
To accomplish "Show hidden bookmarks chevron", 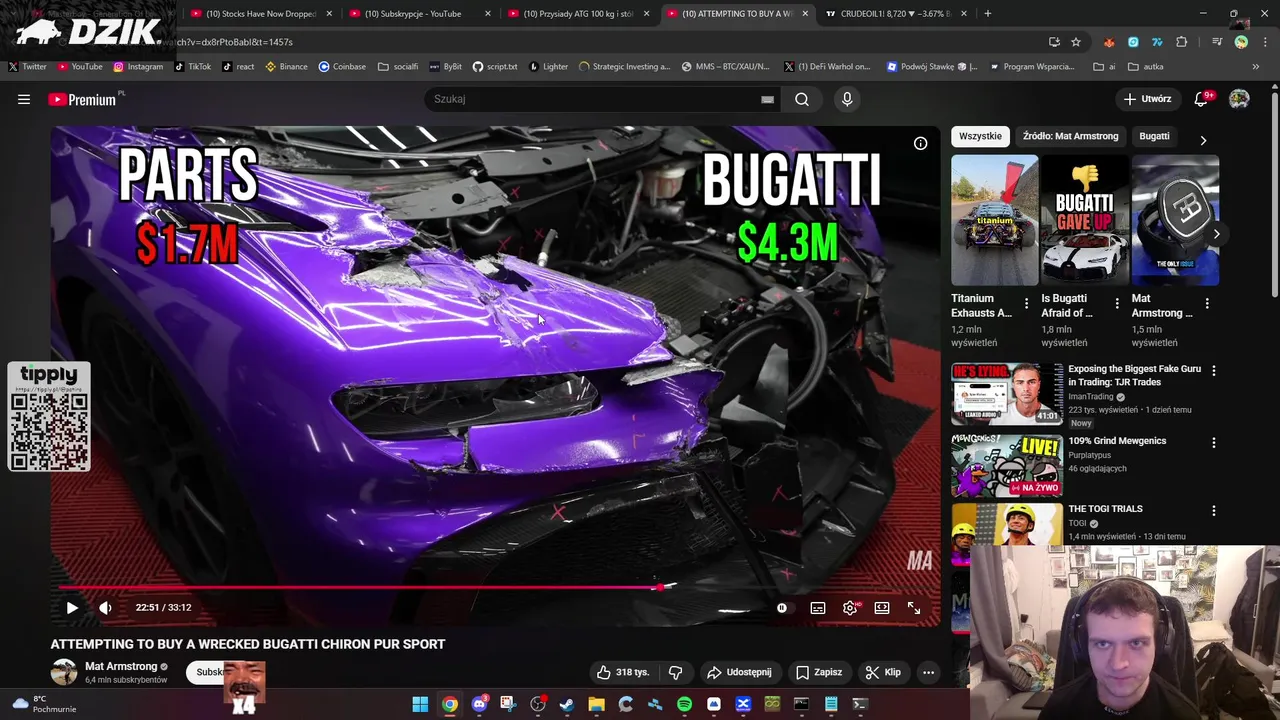I will coord(1256,67).
